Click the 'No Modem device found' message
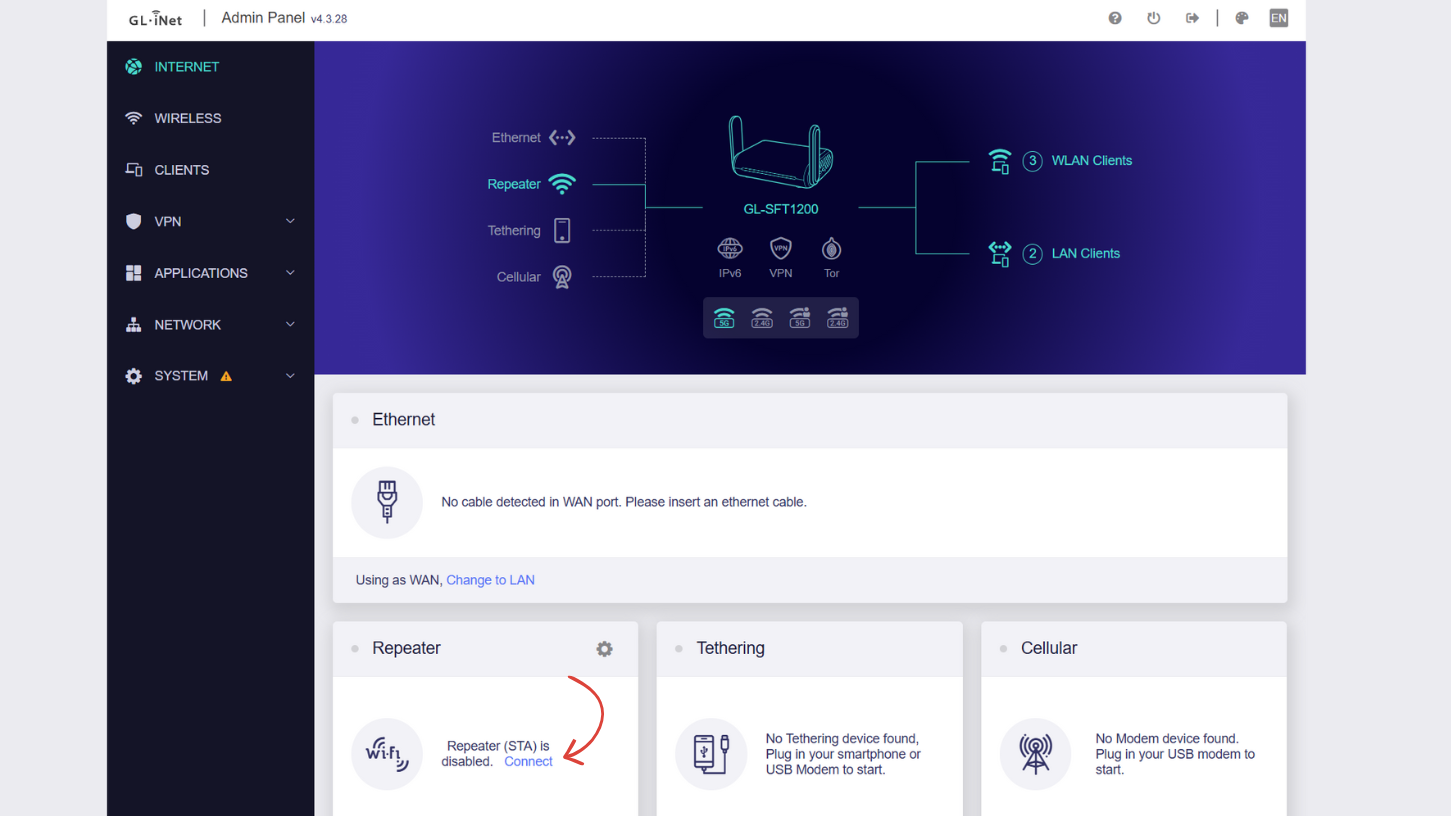 1175,754
